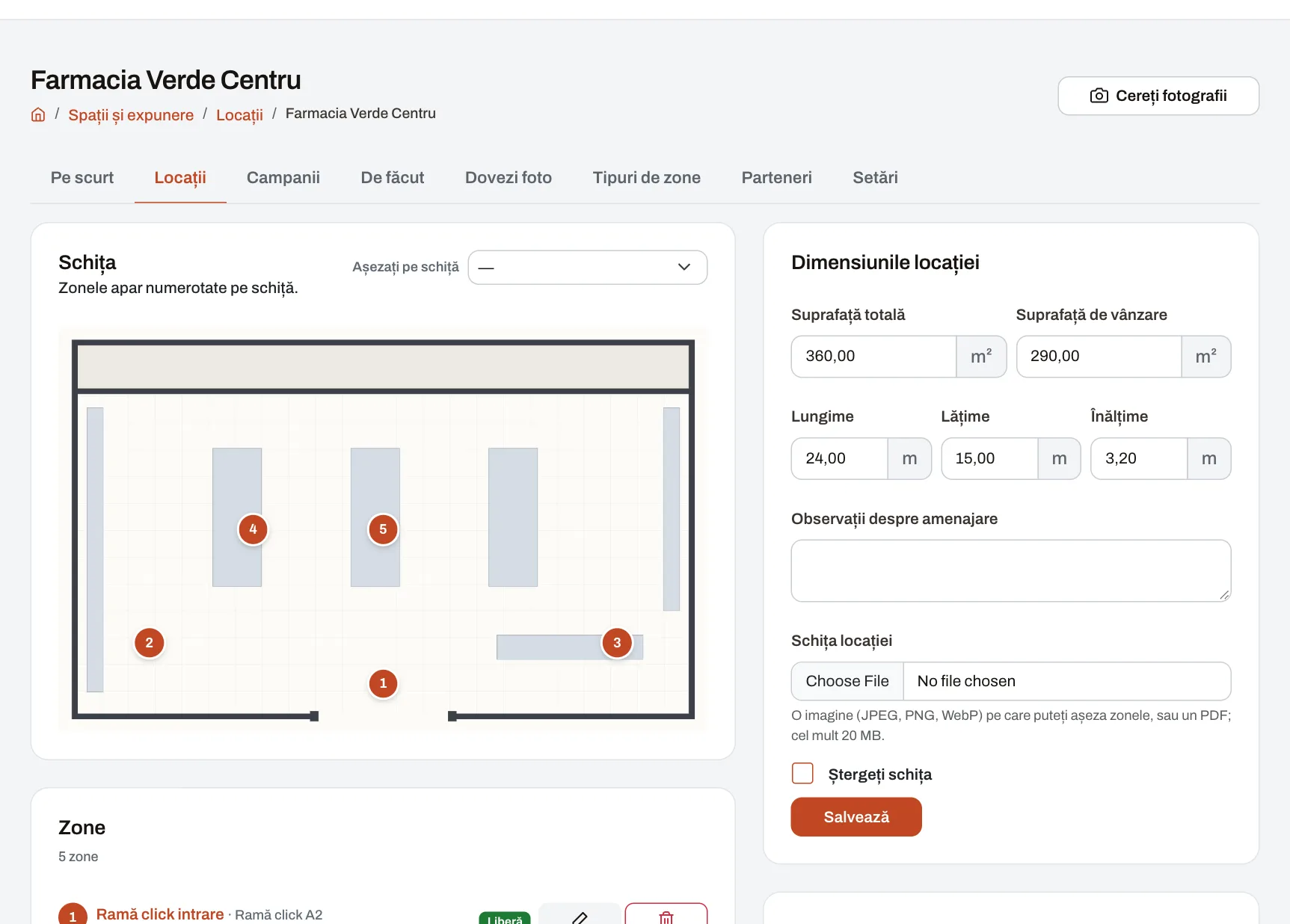The image size is (1290, 924).
Task: Click the Observații despre amenajare text area
Action: coord(1011,571)
